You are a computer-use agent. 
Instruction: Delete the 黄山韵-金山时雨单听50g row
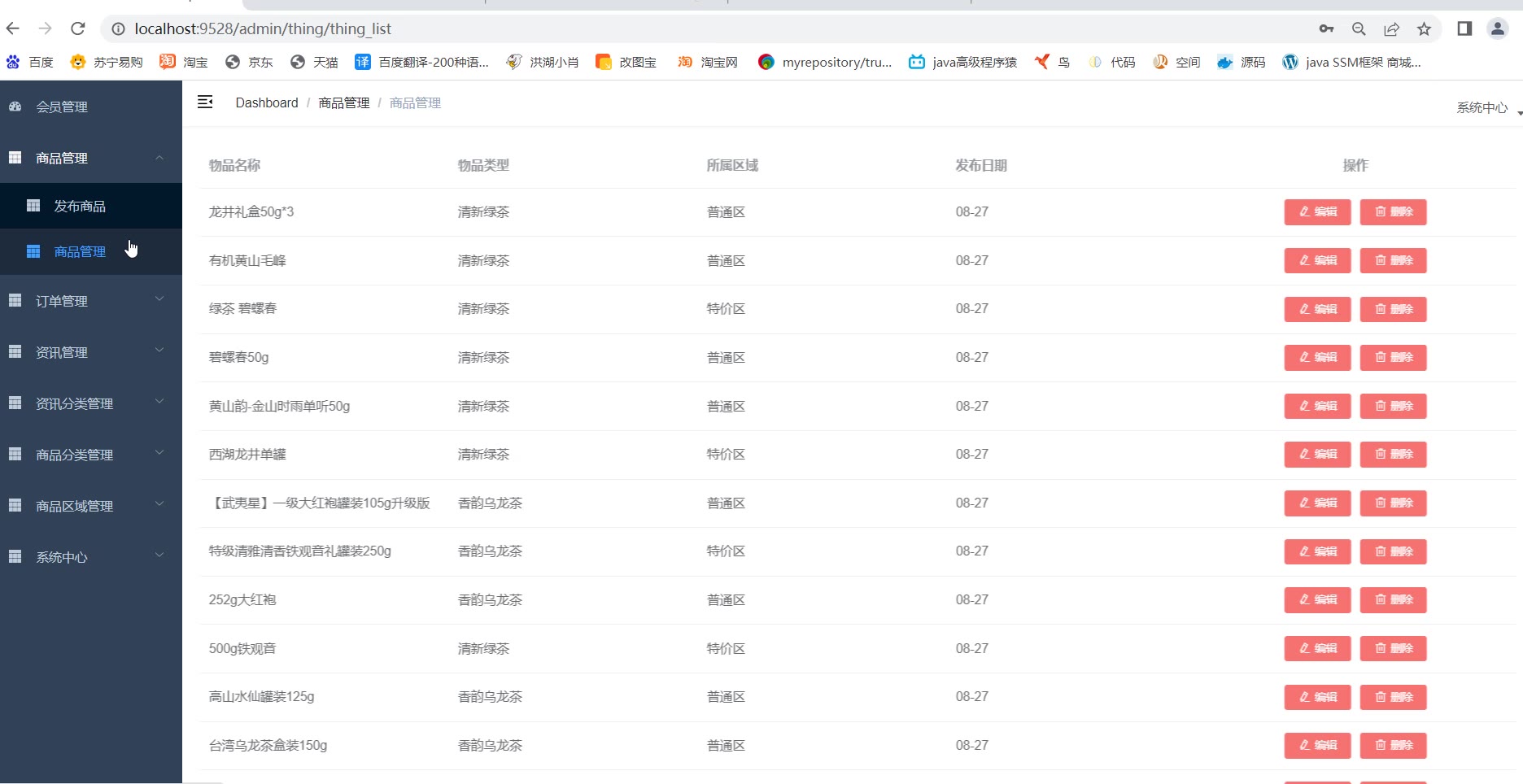(1393, 406)
